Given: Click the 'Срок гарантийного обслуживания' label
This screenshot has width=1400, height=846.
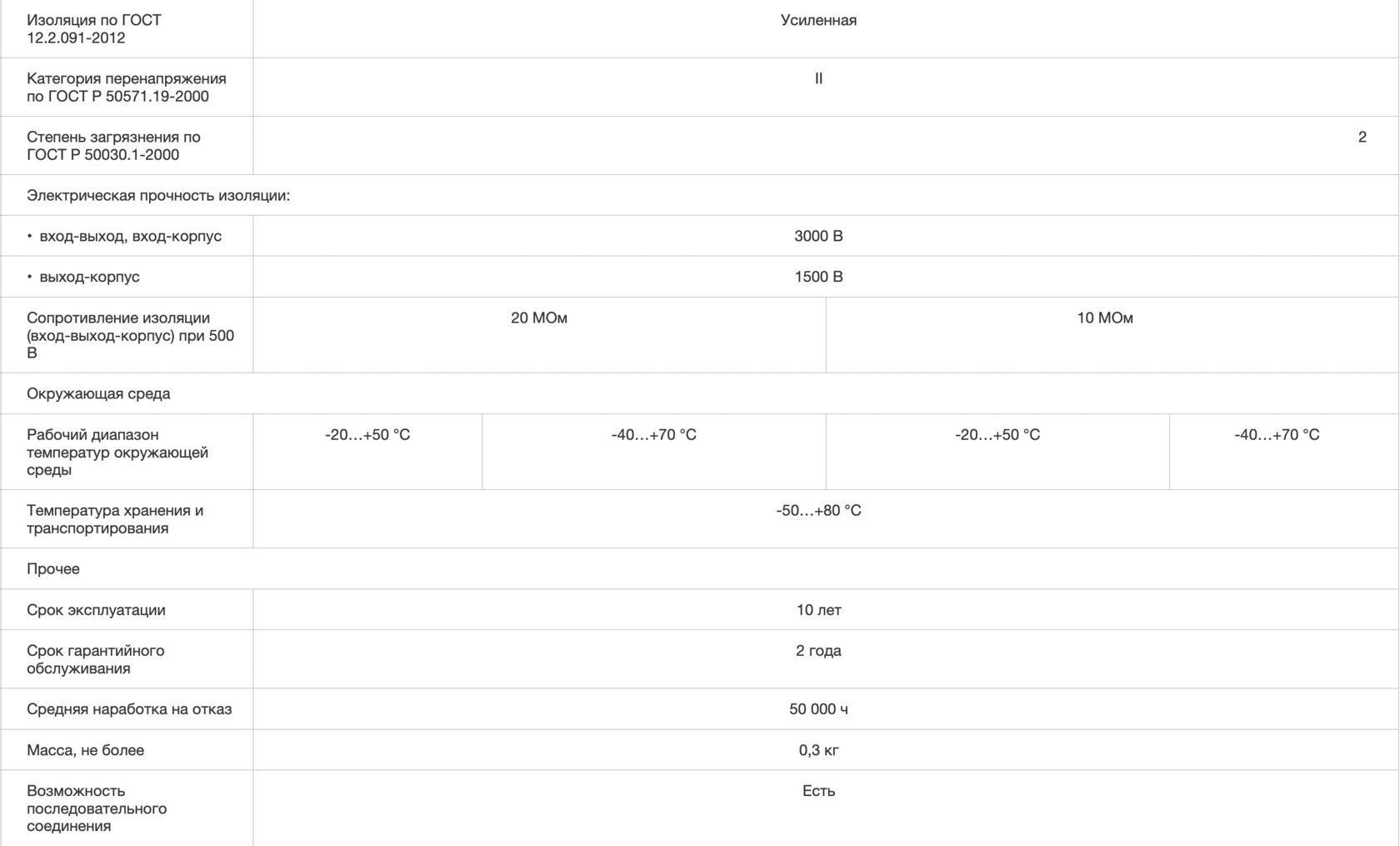Looking at the screenshot, I should 95,659.
